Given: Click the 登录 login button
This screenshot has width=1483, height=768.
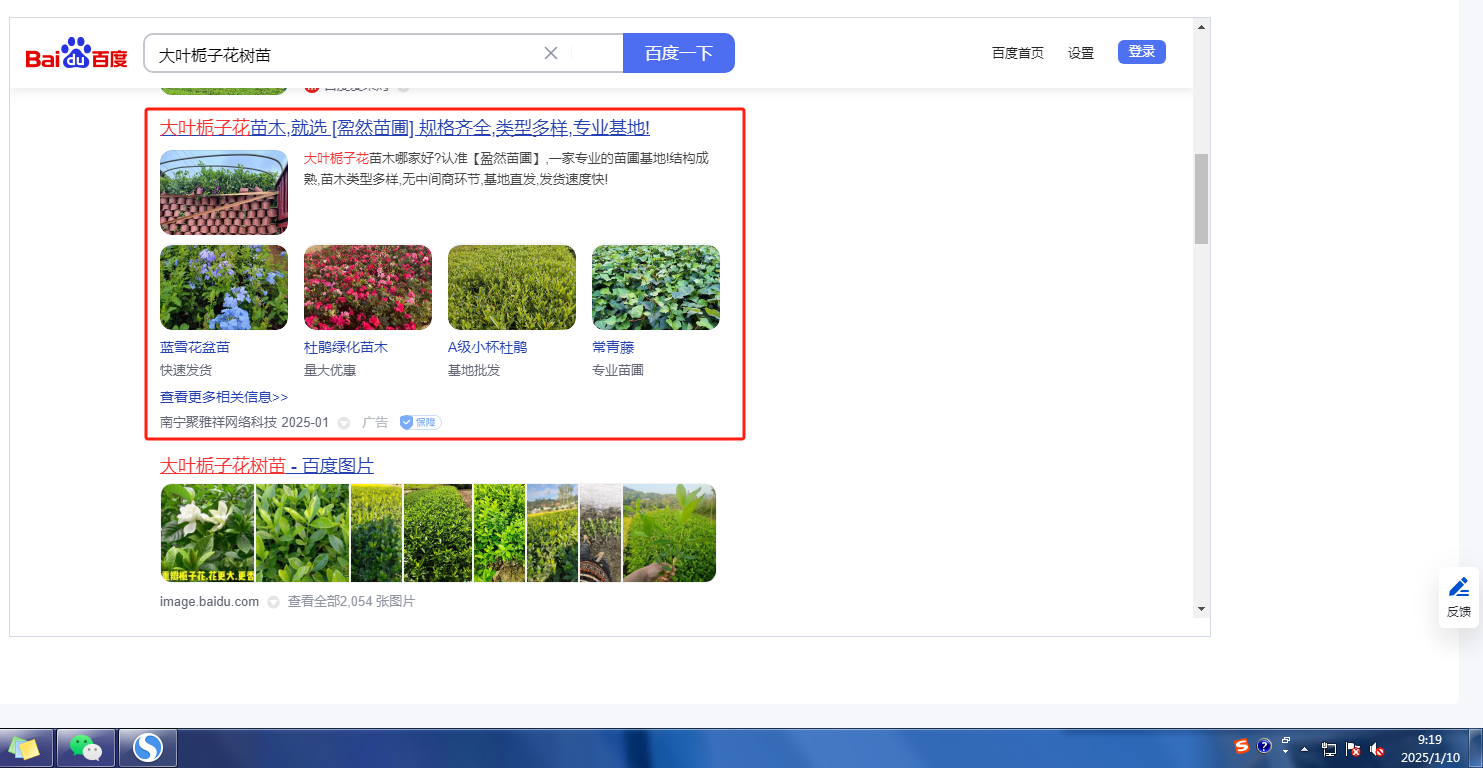Looking at the screenshot, I should click(x=1142, y=52).
